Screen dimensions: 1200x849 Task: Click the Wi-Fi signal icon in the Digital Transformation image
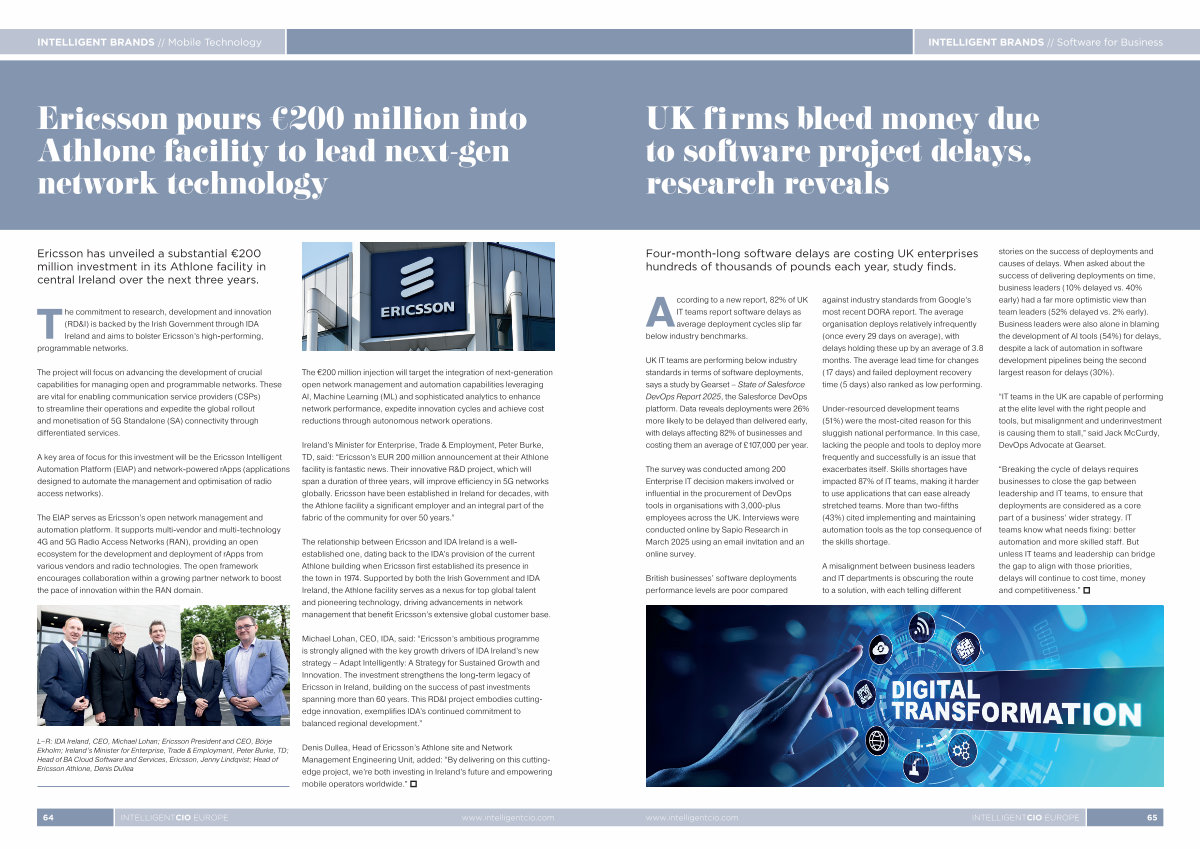[920, 627]
